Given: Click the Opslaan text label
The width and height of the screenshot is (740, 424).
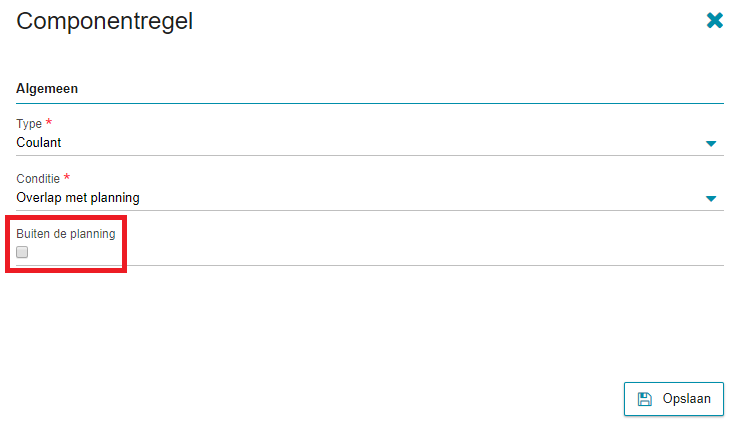Looking at the screenshot, I should click(x=686, y=399).
